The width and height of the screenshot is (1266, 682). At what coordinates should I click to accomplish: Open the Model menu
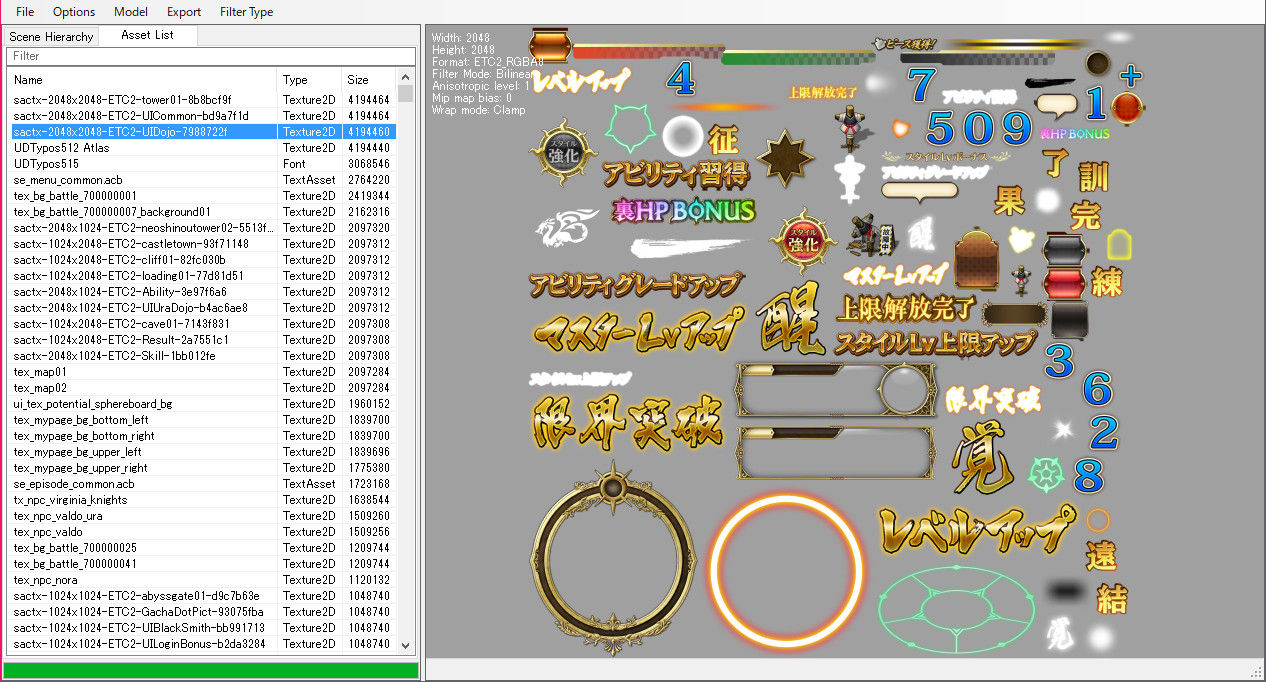point(131,12)
